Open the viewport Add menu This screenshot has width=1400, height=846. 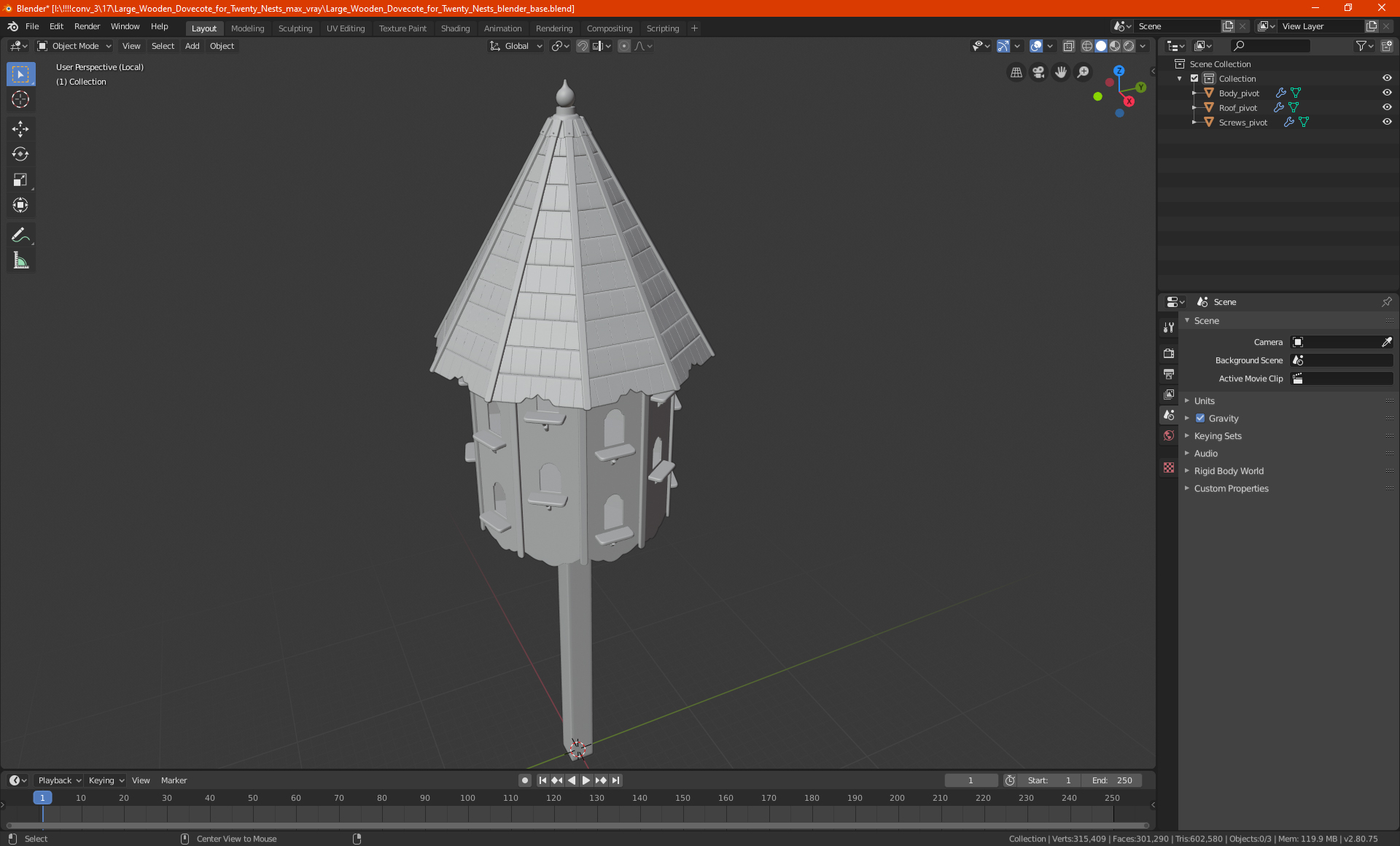point(192,46)
